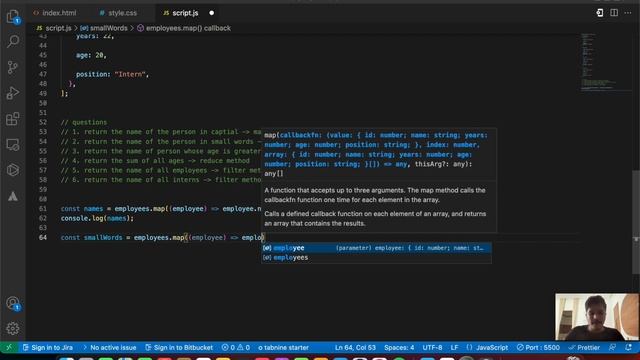The height and width of the screenshot is (360, 640).
Task: Click the console.log(names) line
Action: pyautogui.click(x=97, y=218)
